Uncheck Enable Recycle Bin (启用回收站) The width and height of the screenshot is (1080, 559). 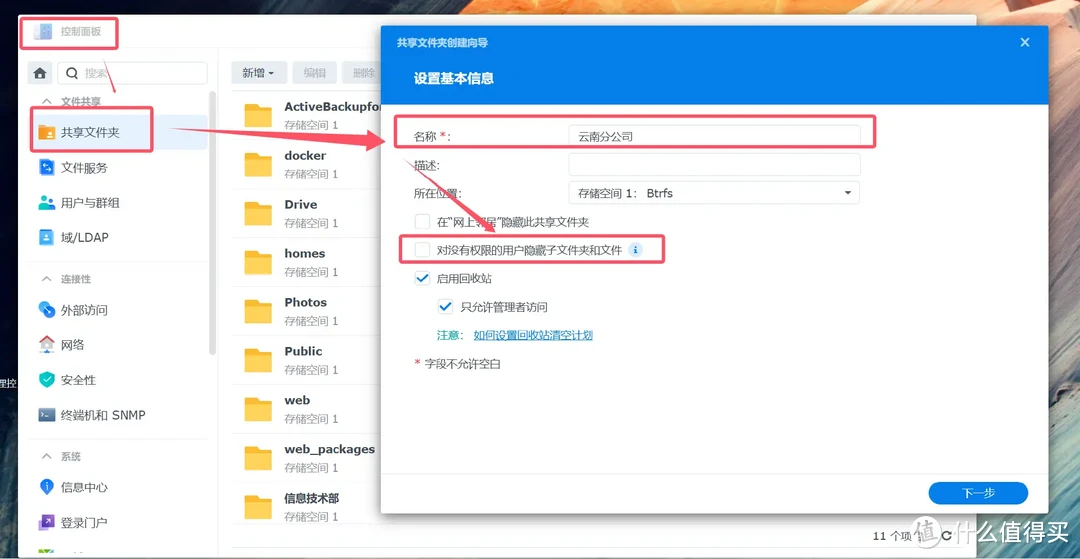(422, 279)
